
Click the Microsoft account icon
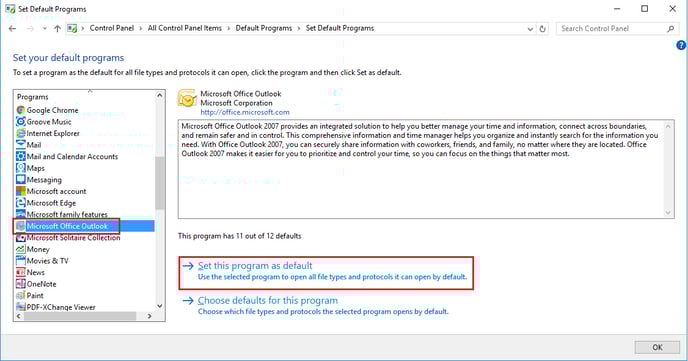click(21, 191)
